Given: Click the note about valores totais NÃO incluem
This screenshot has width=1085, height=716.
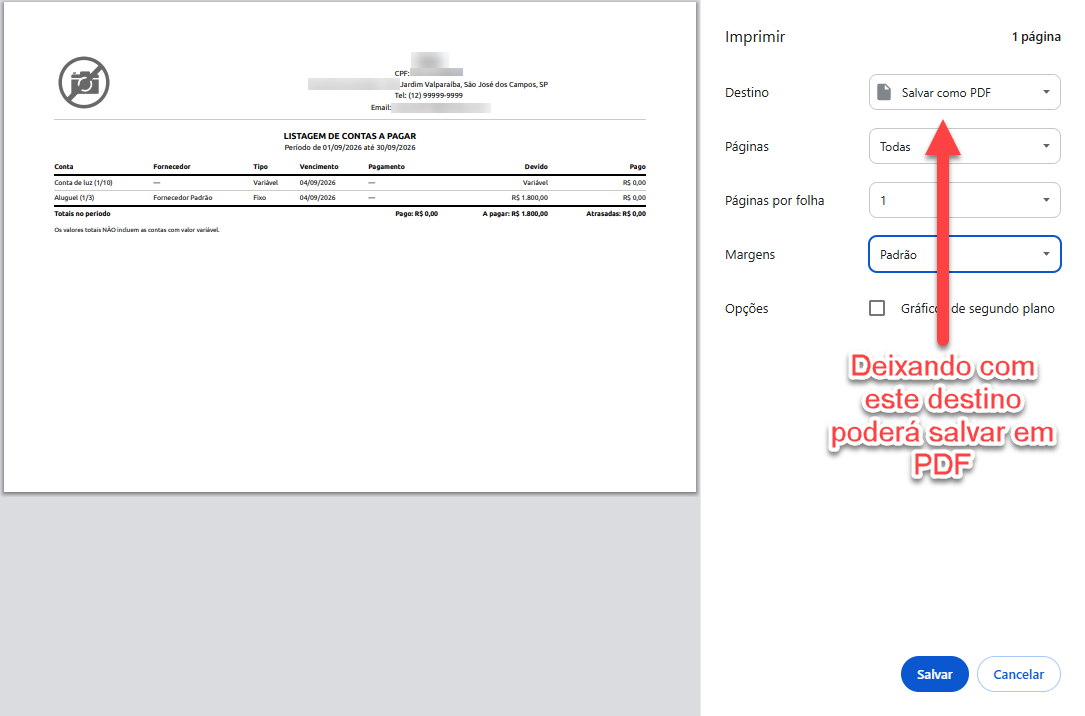Looking at the screenshot, I should (137, 230).
